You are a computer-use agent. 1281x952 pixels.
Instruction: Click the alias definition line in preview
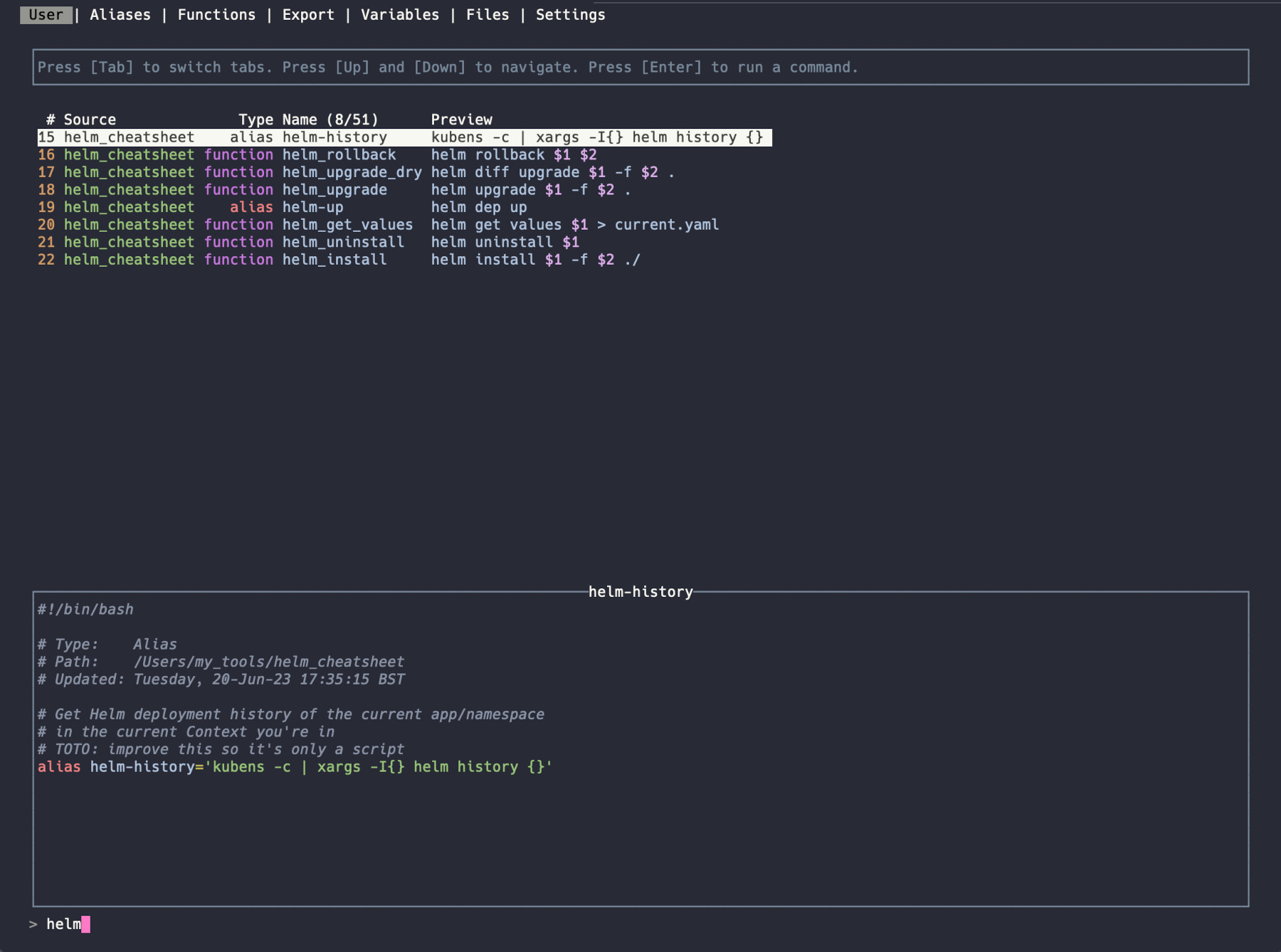tap(295, 767)
